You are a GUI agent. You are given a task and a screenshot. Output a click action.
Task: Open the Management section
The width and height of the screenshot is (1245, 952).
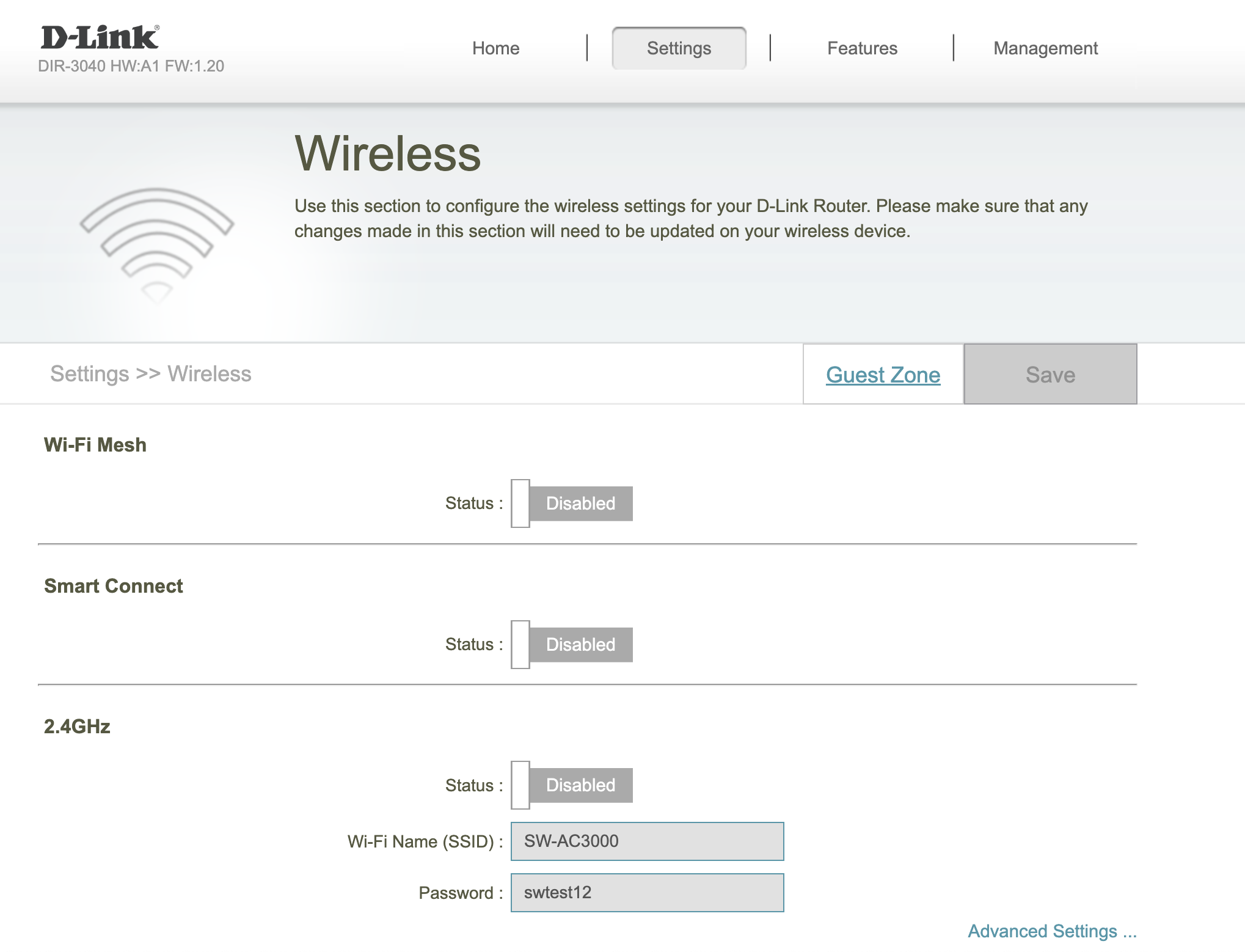pyautogui.click(x=1045, y=48)
